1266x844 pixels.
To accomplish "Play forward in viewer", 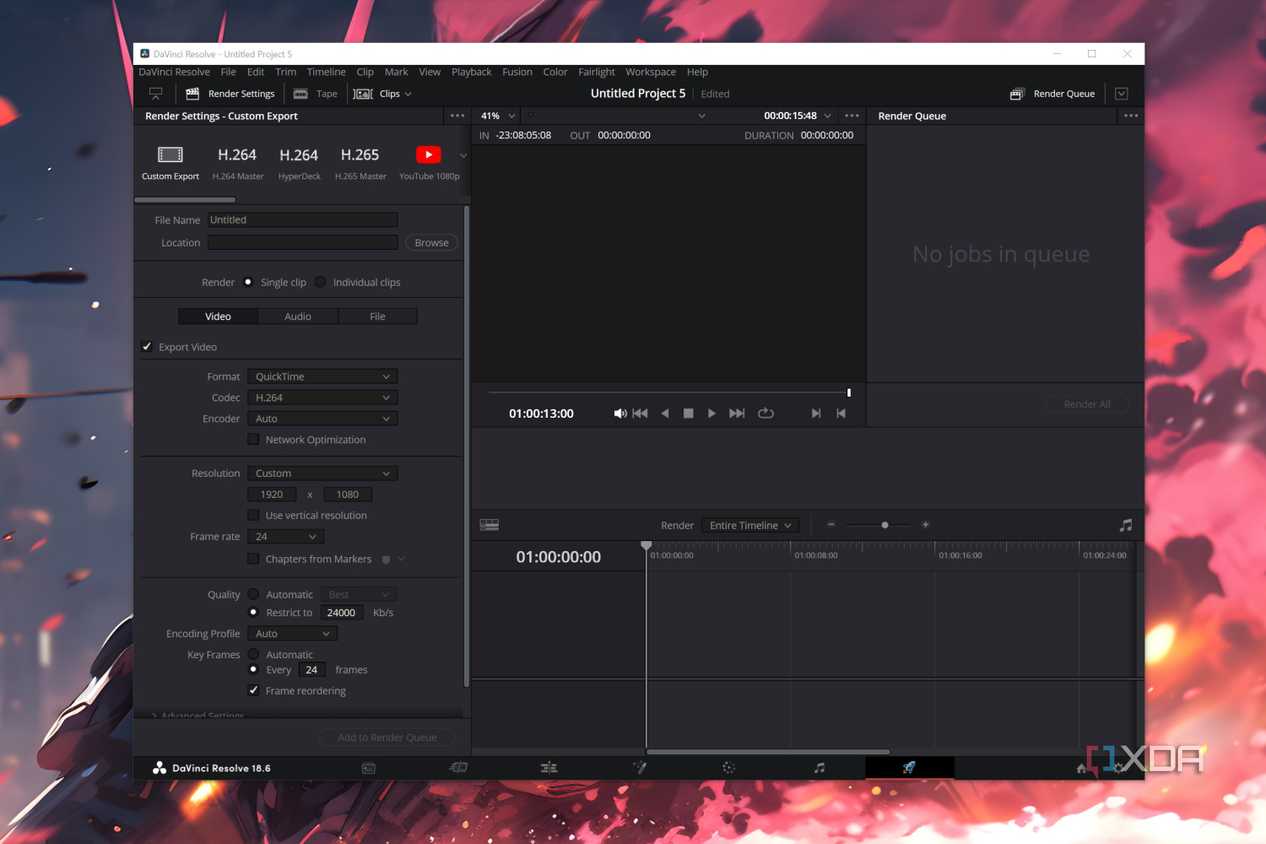I will coord(711,413).
